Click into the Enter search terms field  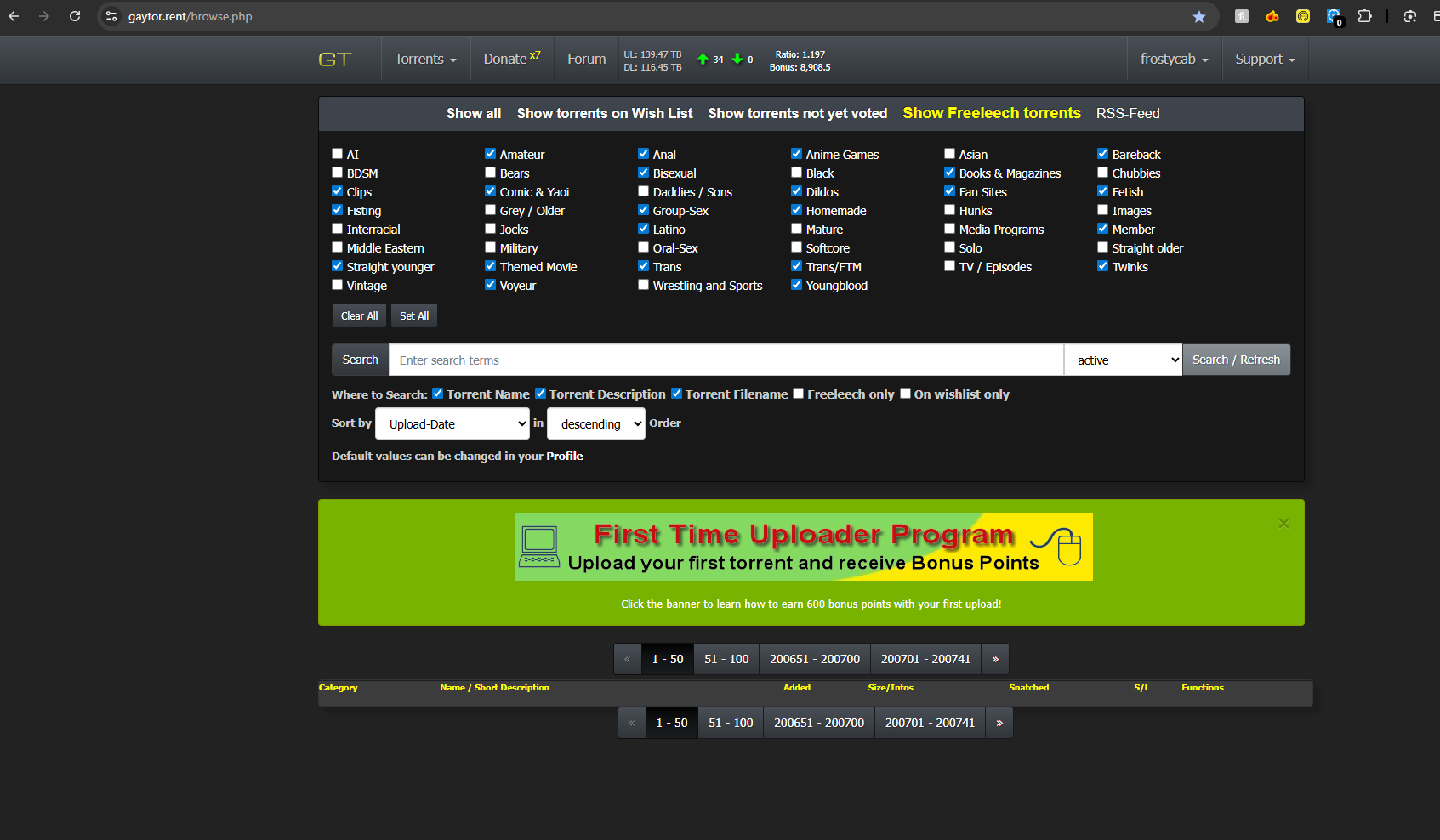[726, 360]
